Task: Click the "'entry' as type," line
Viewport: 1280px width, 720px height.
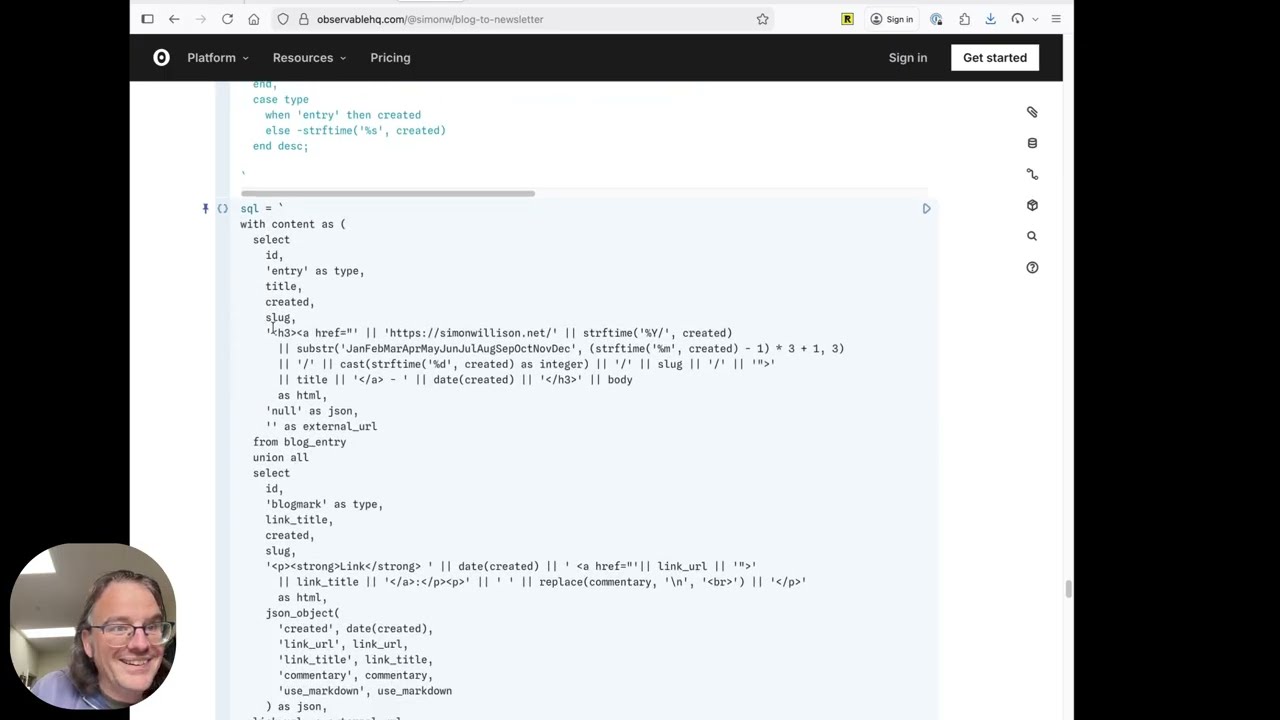Action: [315, 271]
